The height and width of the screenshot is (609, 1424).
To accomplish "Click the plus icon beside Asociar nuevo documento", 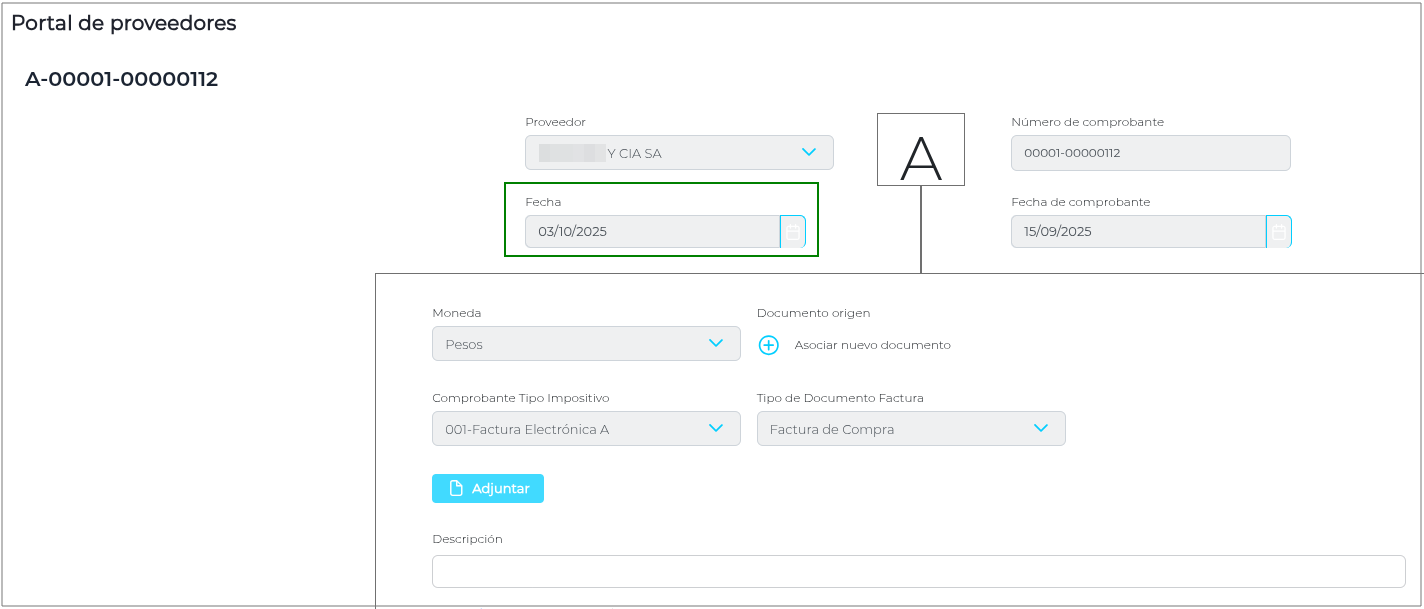I will tap(768, 345).
